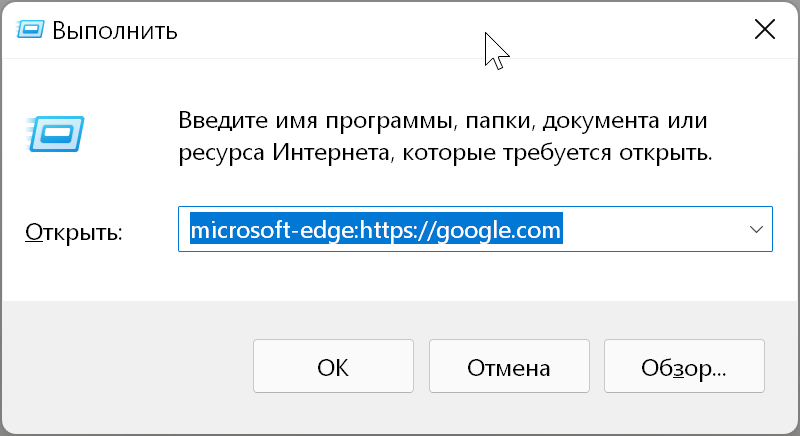Click the Выполнить window title text
The width and height of the screenshot is (800, 436).
coord(115,31)
